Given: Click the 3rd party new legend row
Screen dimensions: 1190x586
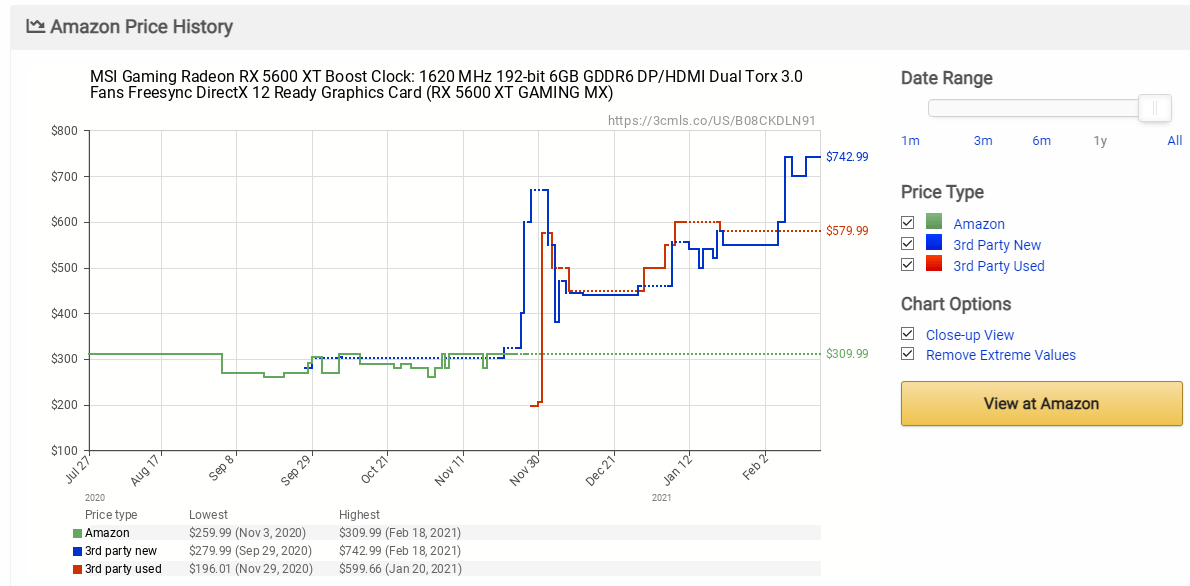Looking at the screenshot, I should [447, 550].
